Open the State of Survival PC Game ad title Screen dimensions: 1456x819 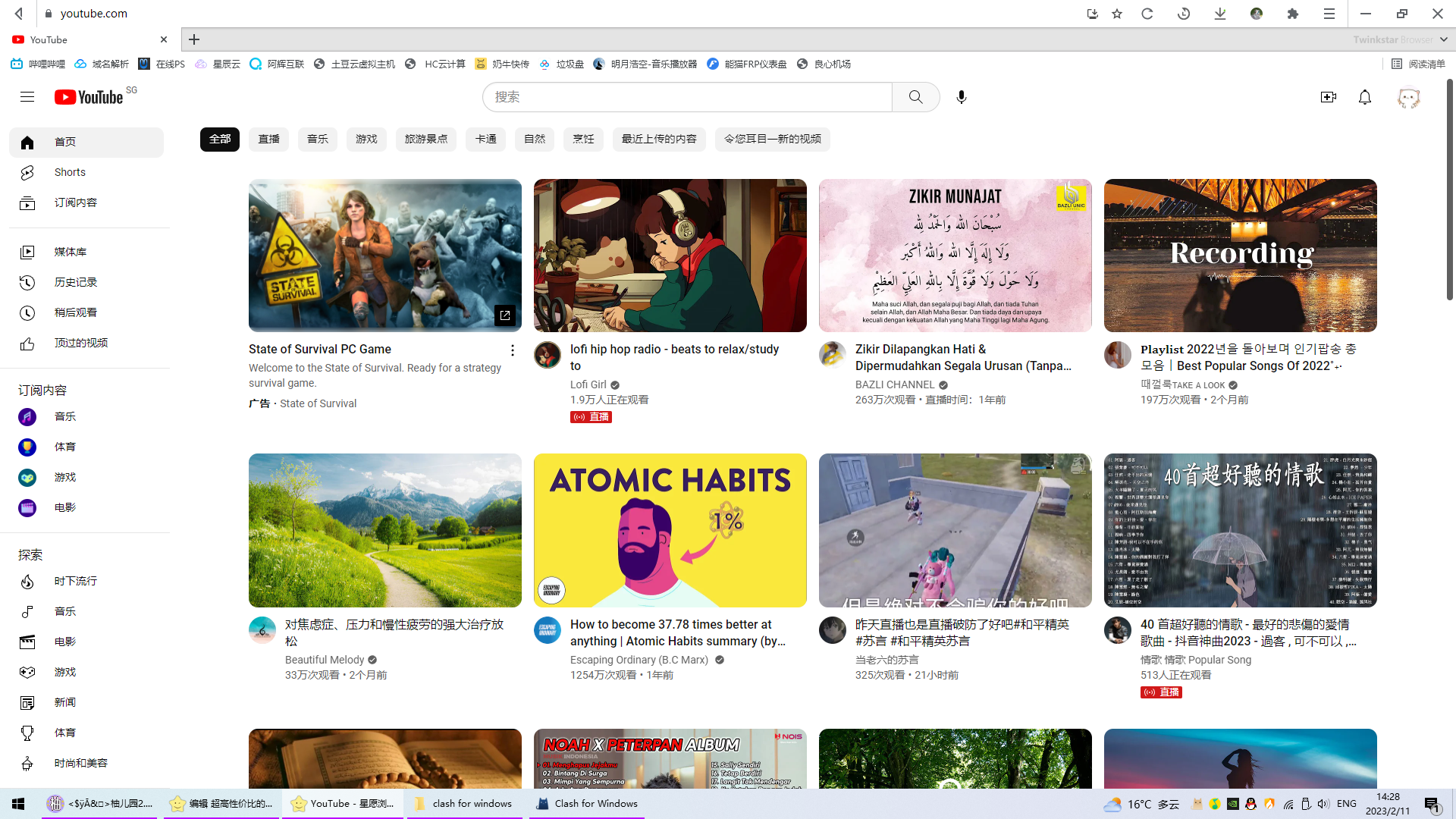point(320,350)
